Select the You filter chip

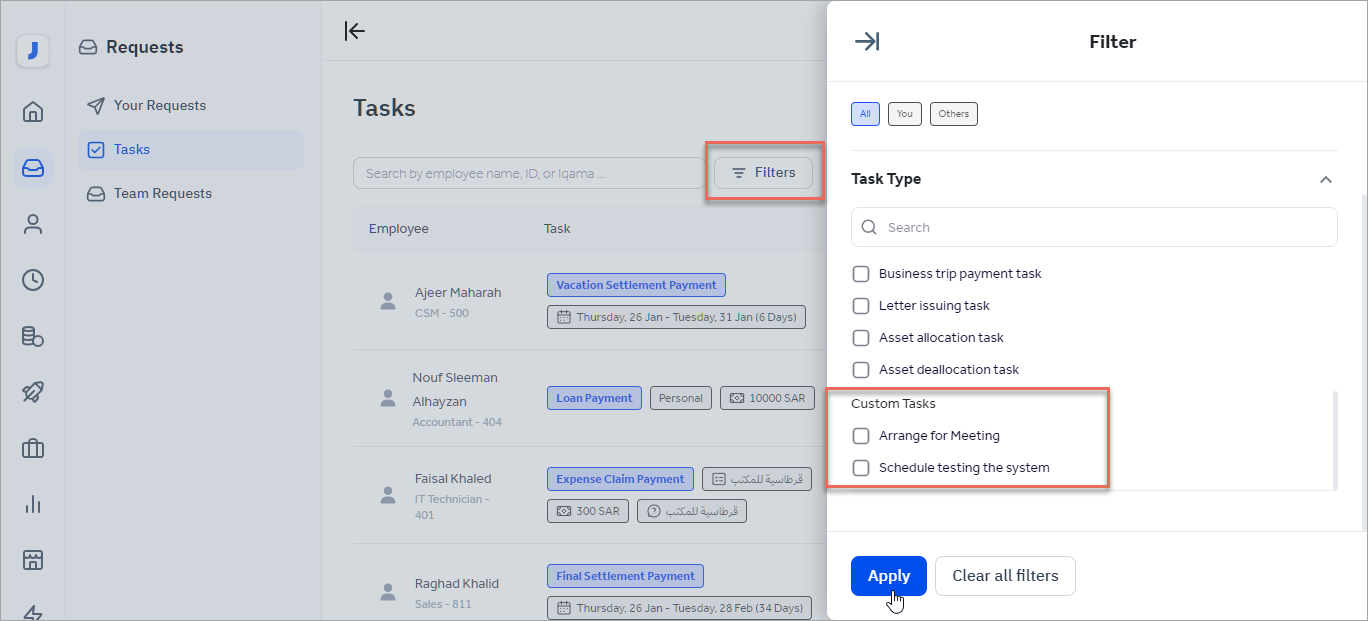(x=904, y=114)
